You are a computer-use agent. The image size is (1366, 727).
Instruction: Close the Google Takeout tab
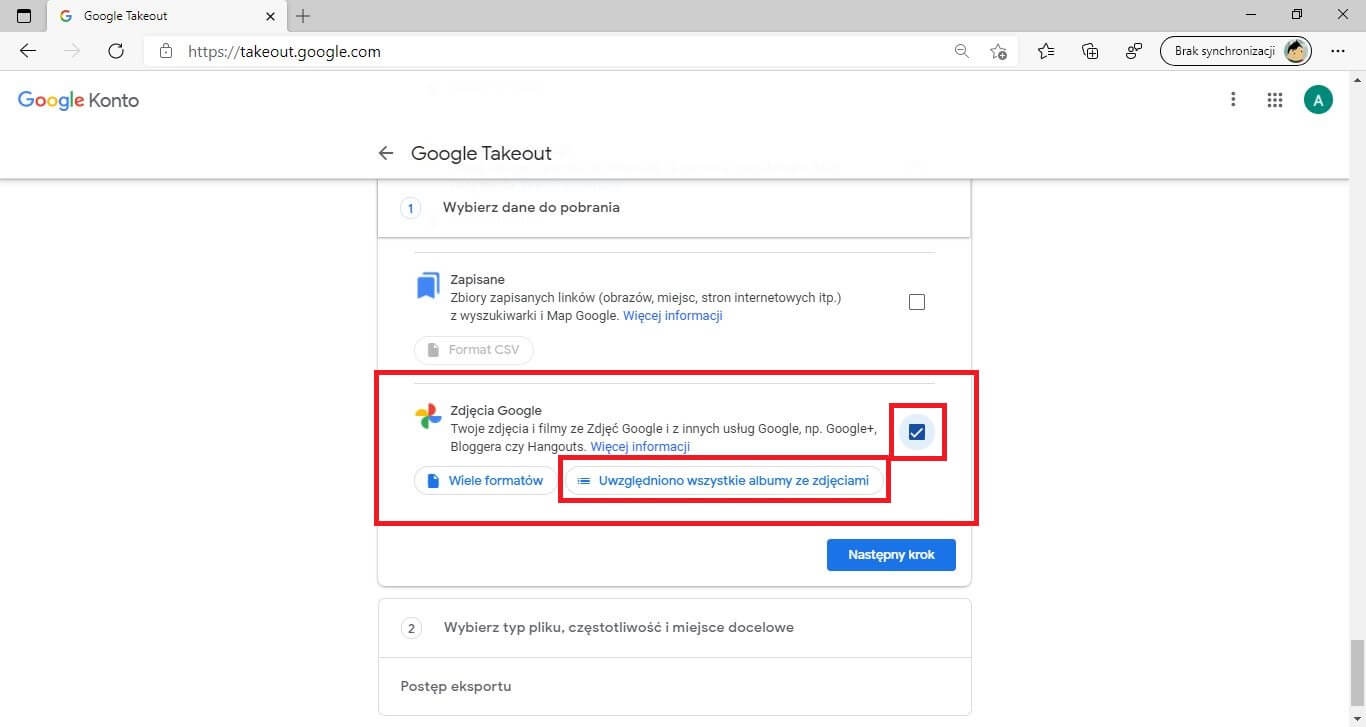(x=271, y=16)
